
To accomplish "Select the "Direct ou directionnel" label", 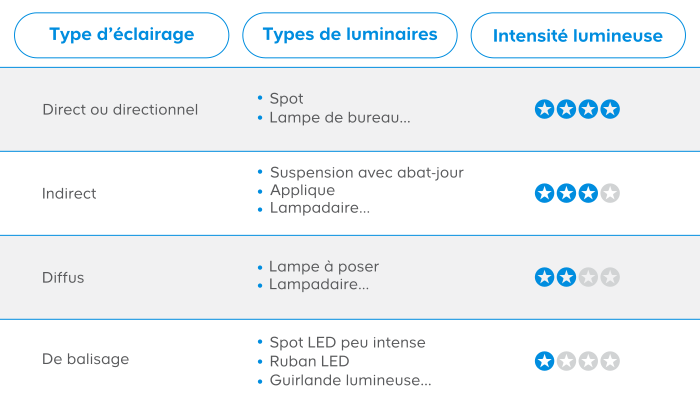I will (120, 110).
